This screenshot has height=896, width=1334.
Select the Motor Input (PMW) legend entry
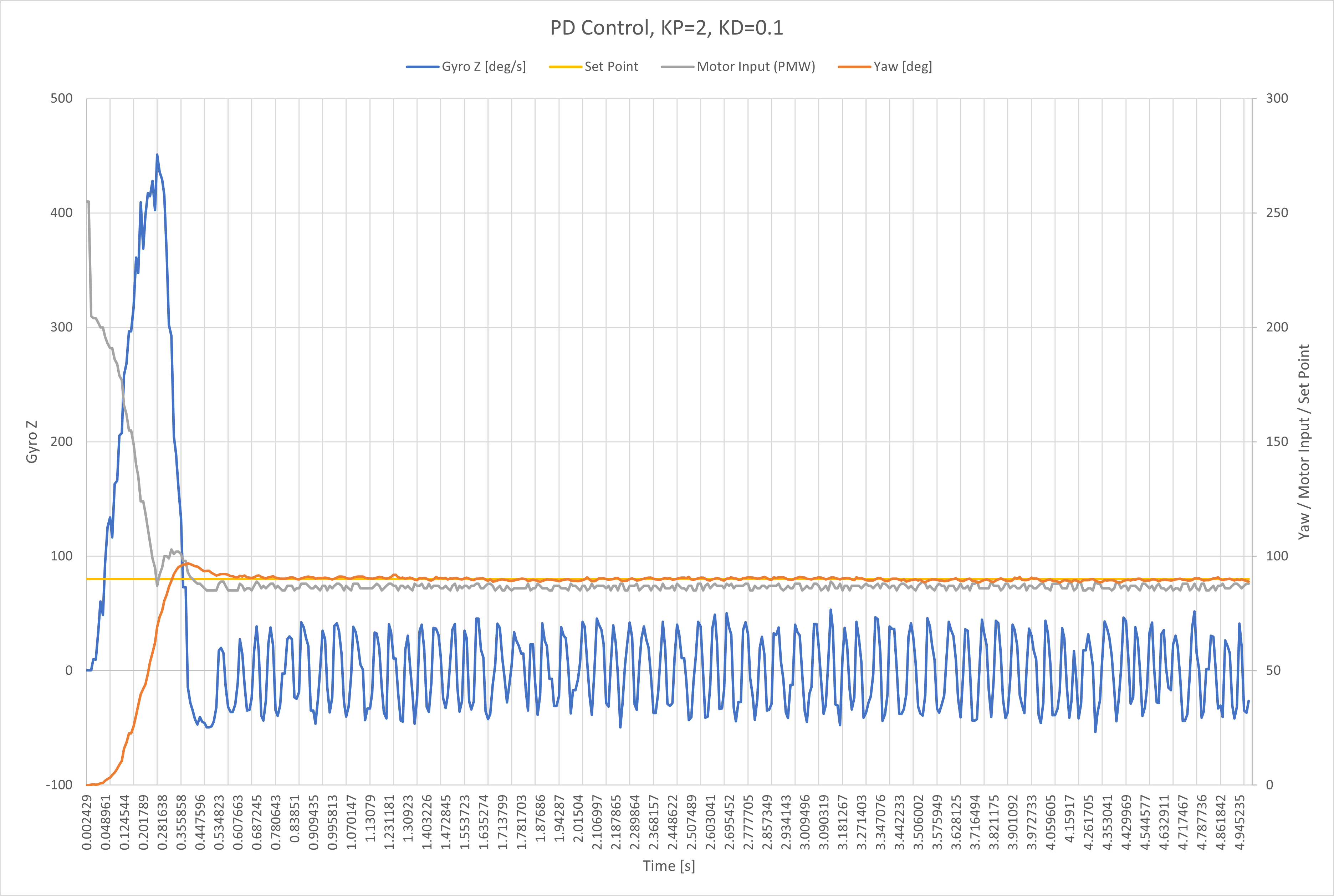point(738,66)
